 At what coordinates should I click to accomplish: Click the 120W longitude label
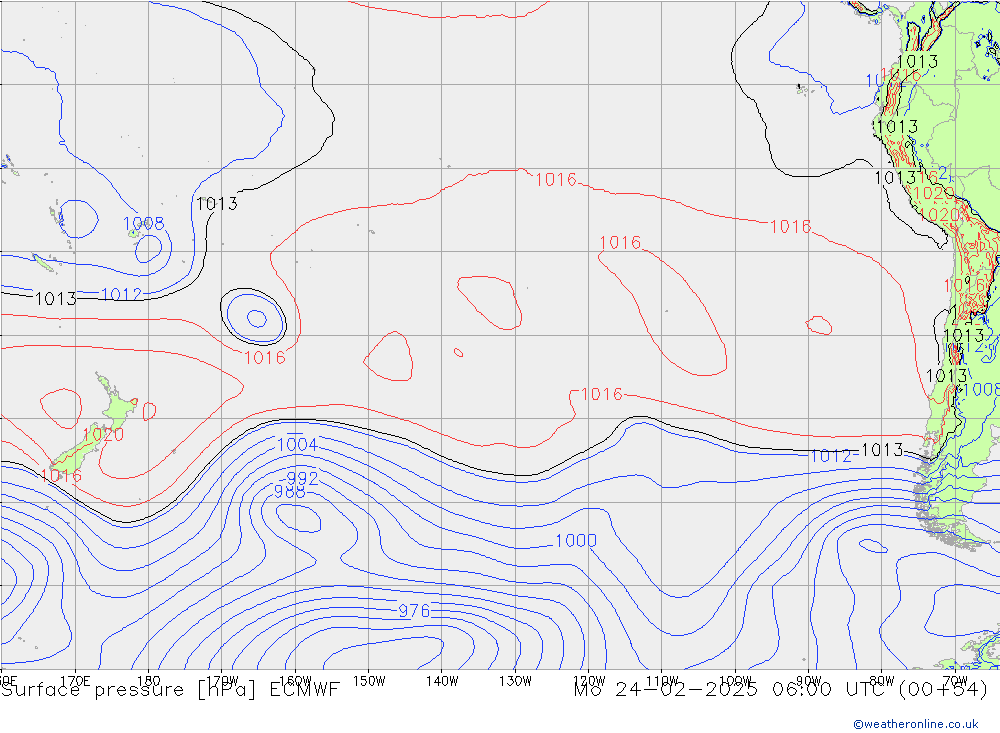tap(589, 681)
